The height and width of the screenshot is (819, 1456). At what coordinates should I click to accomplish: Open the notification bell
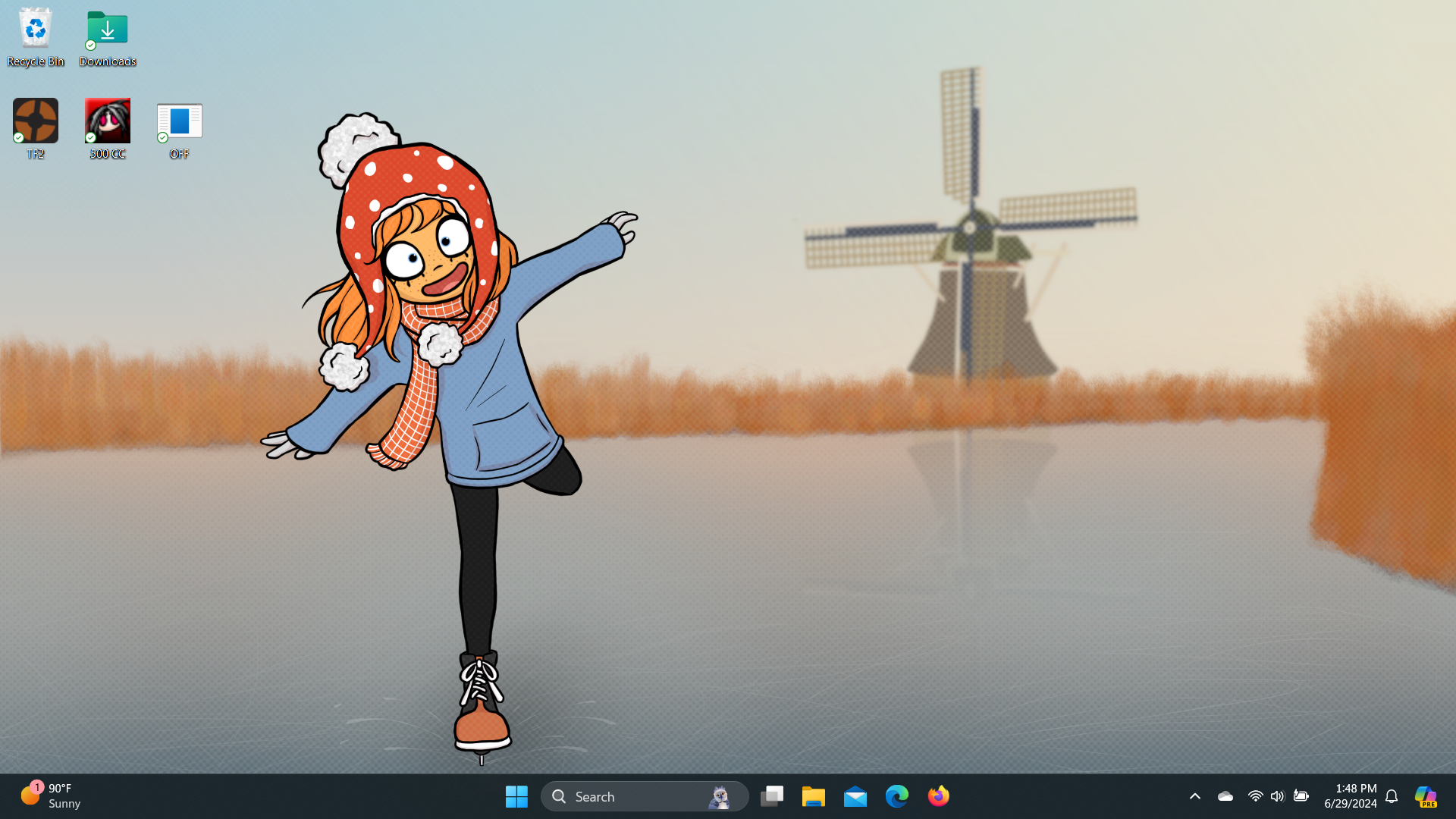pyautogui.click(x=1392, y=796)
